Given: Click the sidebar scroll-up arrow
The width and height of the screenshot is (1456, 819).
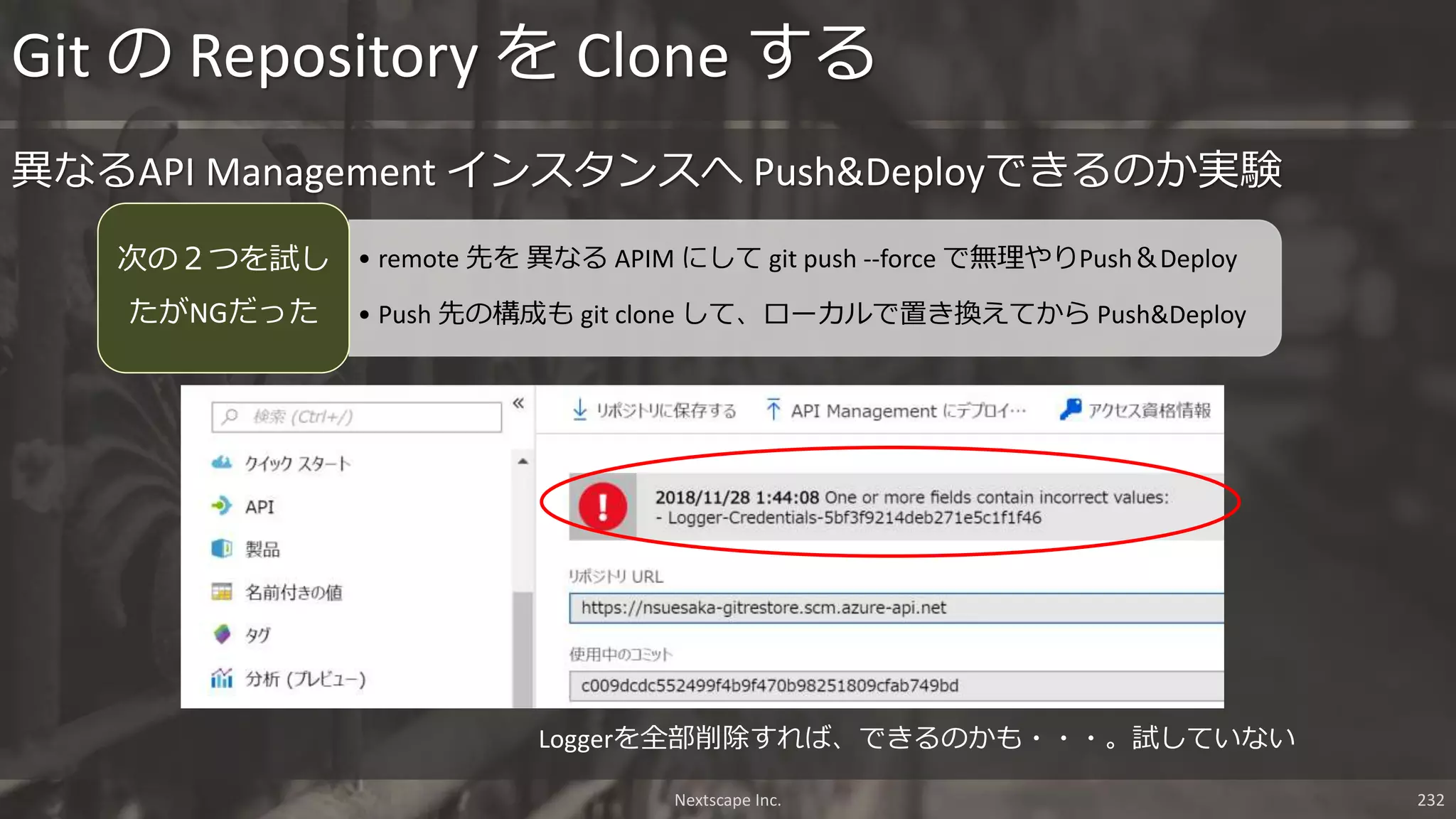Looking at the screenshot, I should tap(523, 462).
